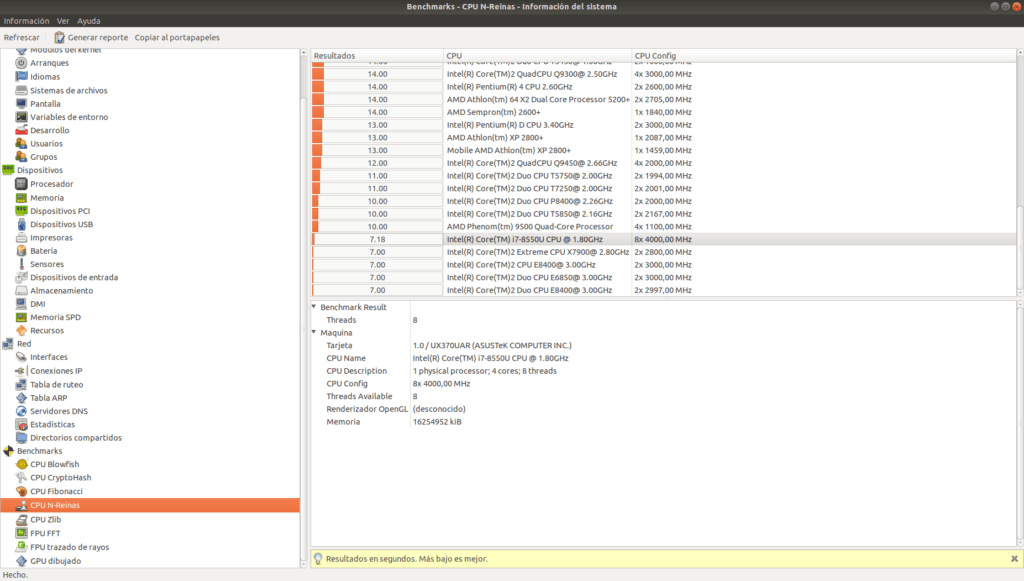Collapse the Benchmark Result section
This screenshot has width=1024, height=581.
click(x=312, y=305)
